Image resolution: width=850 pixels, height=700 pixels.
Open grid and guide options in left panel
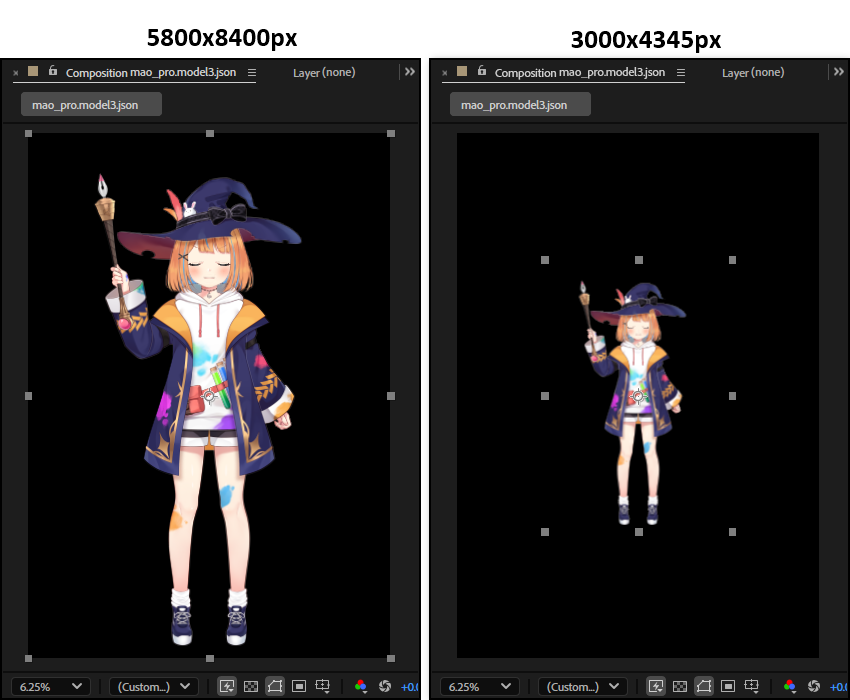(323, 686)
